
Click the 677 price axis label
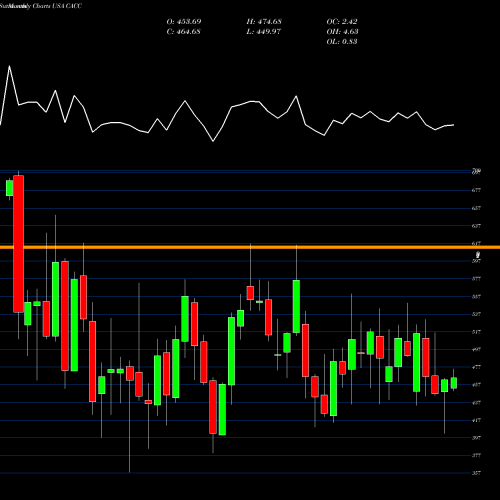pos(476,190)
